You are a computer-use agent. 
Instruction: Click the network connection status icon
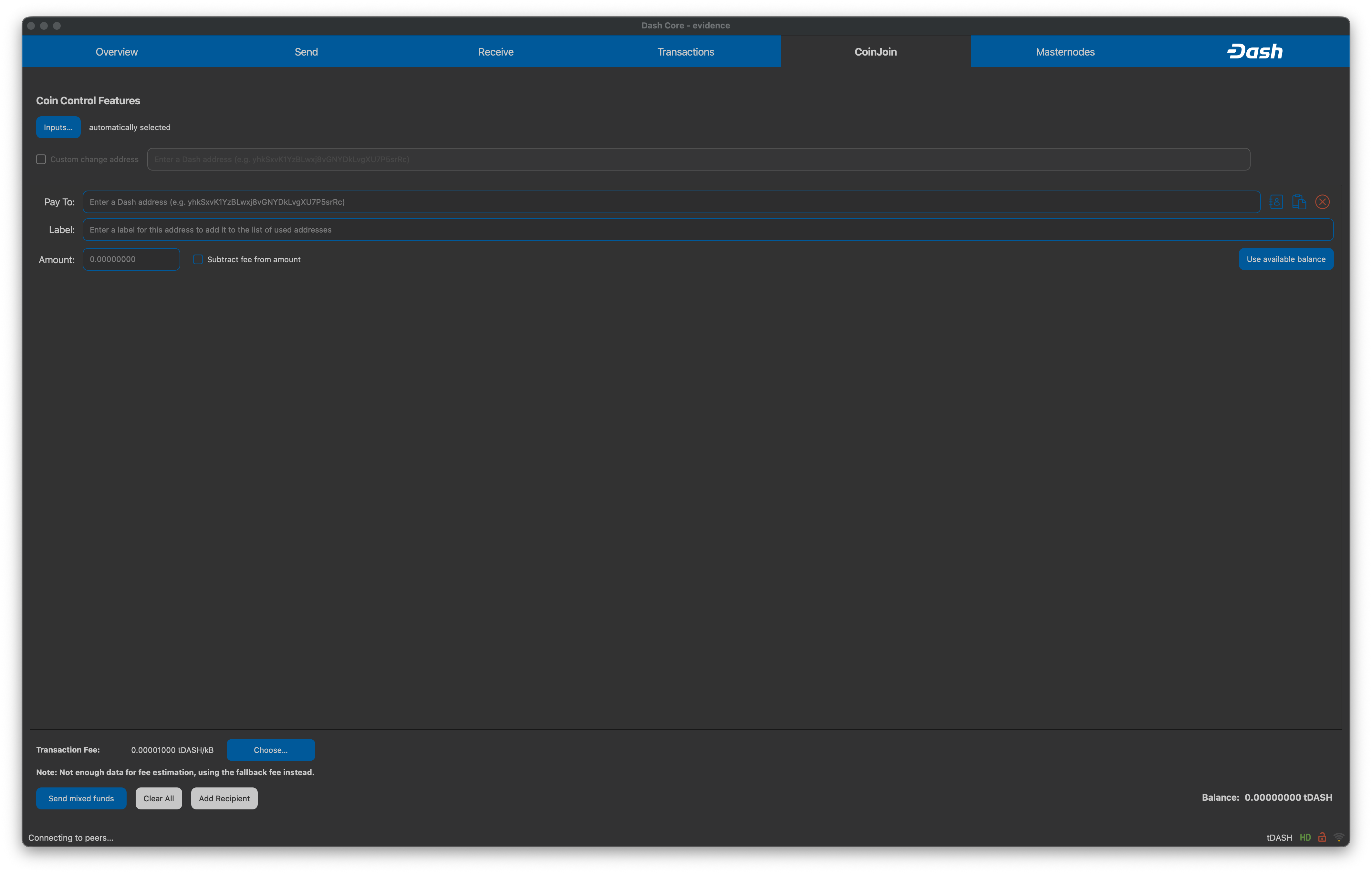[x=1339, y=837]
